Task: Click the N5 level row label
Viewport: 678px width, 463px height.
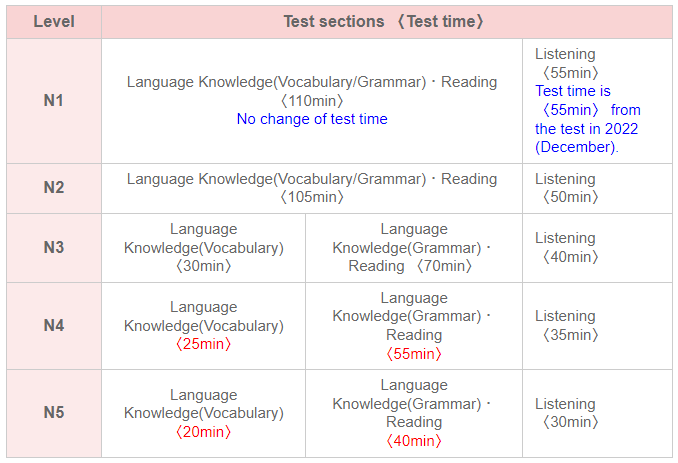Action: (53, 413)
